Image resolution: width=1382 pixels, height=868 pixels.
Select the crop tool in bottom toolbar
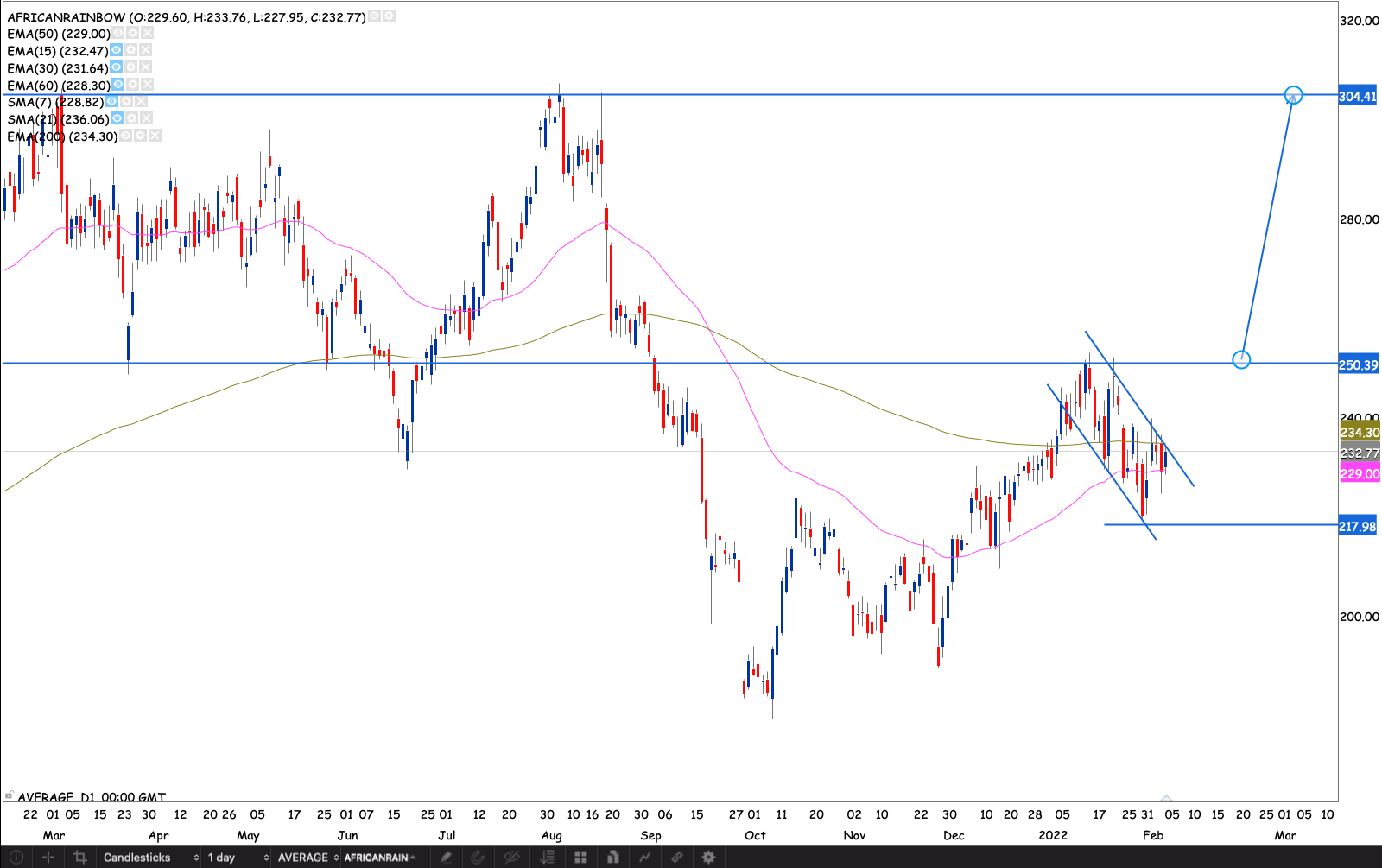[x=79, y=857]
